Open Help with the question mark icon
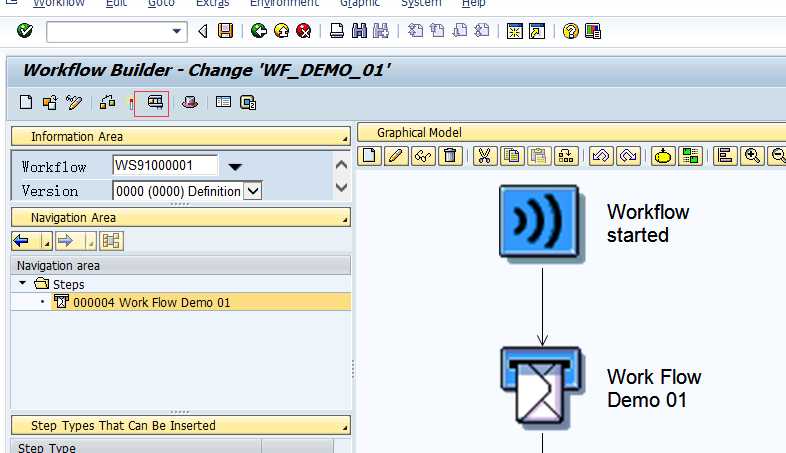Screen dimensions: 786x453 [x=570, y=31]
